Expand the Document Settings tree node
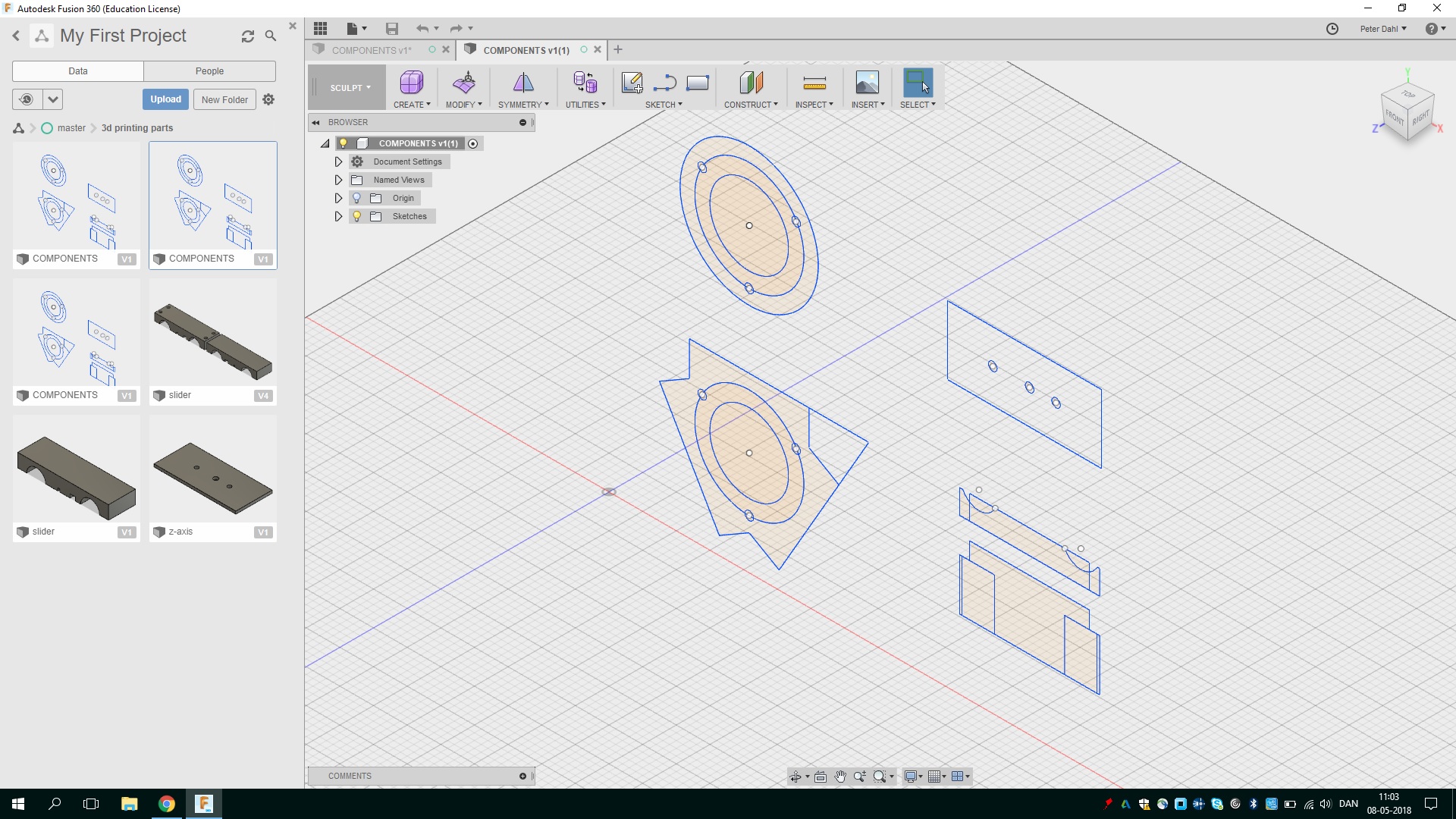Screen dimensions: 1456x819 pyautogui.click(x=338, y=162)
